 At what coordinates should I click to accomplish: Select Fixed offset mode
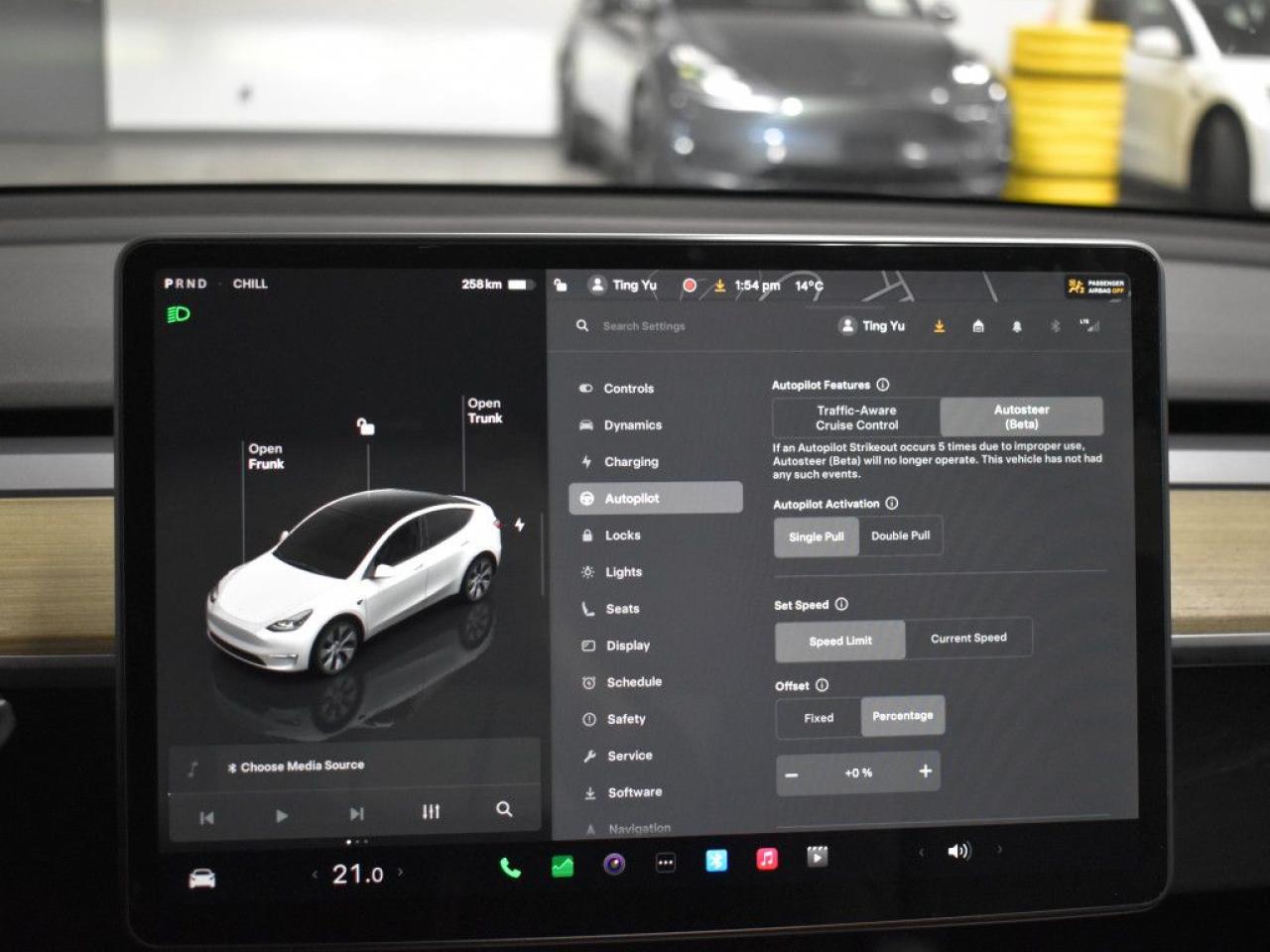(x=819, y=718)
